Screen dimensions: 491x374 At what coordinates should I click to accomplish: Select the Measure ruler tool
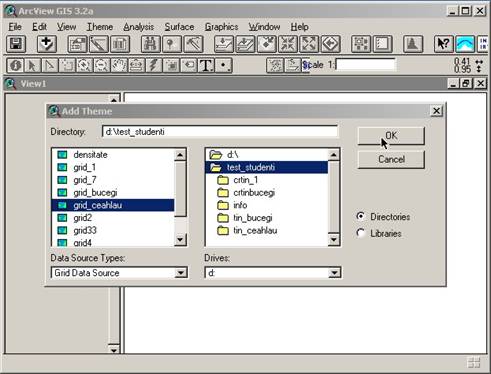(137, 65)
